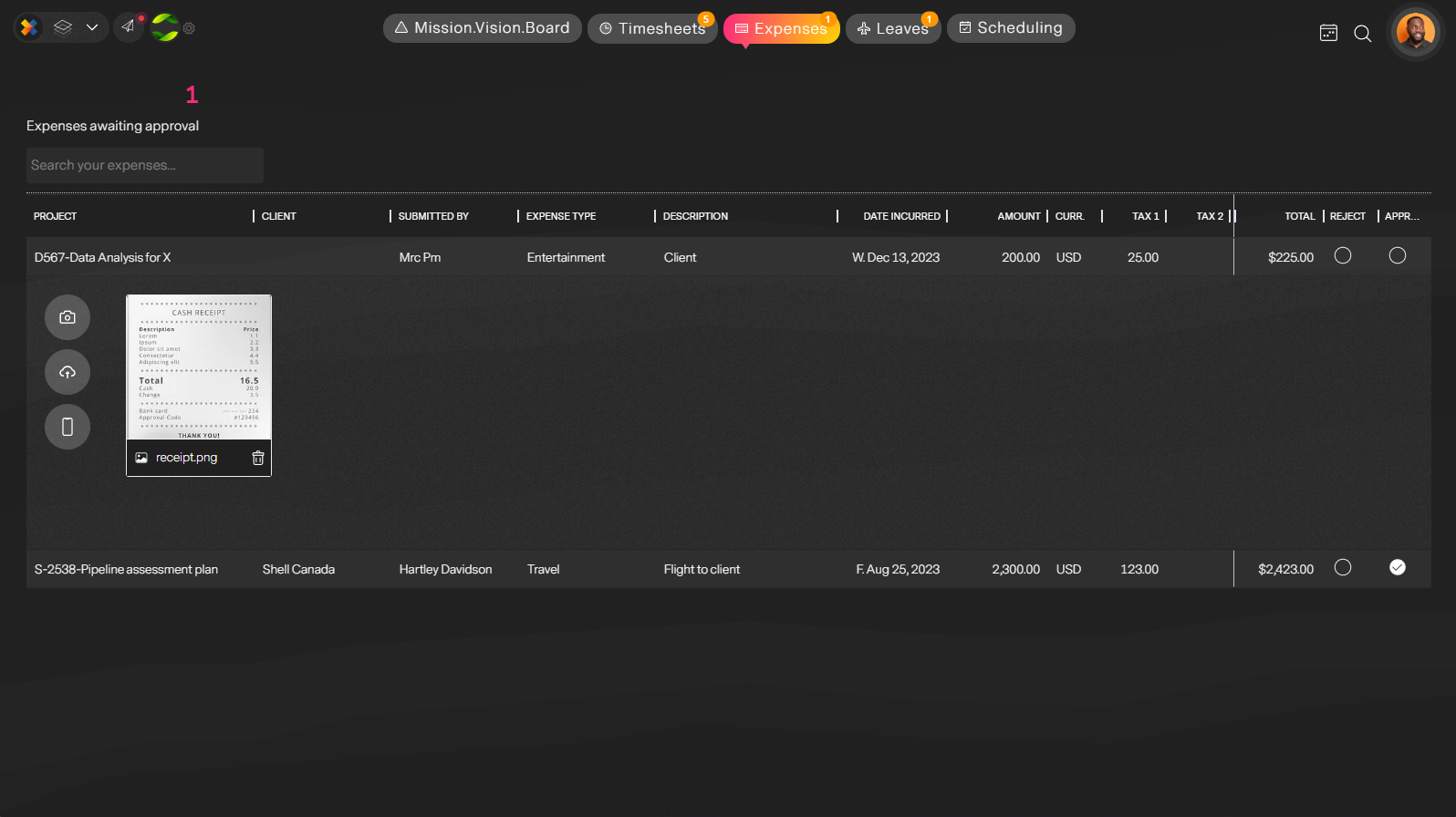Toggle Approve for S-2538-Pipeline assessment expense
Image resolution: width=1456 pixels, height=817 pixels.
(x=1397, y=567)
